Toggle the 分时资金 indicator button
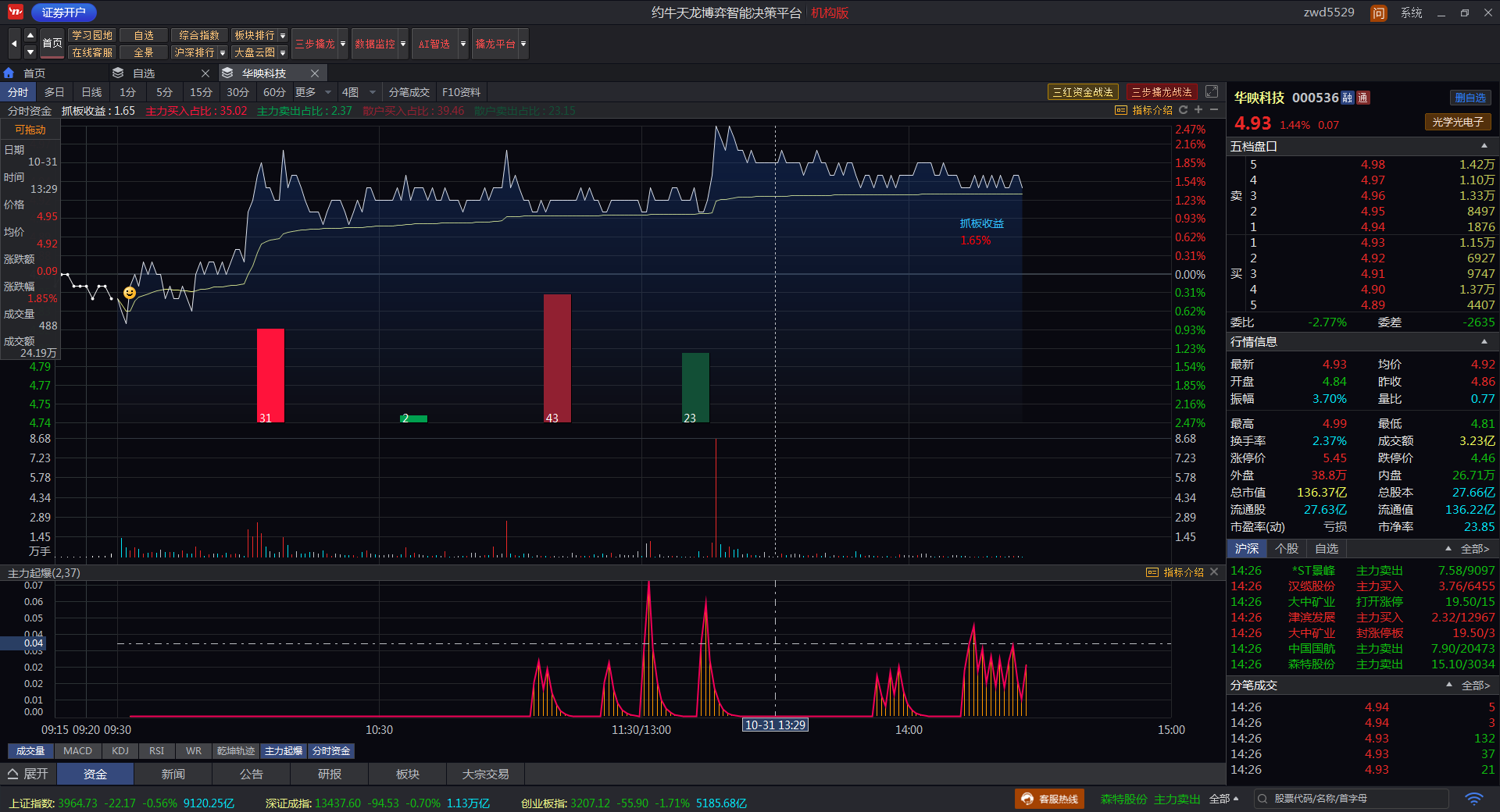 pyautogui.click(x=331, y=751)
